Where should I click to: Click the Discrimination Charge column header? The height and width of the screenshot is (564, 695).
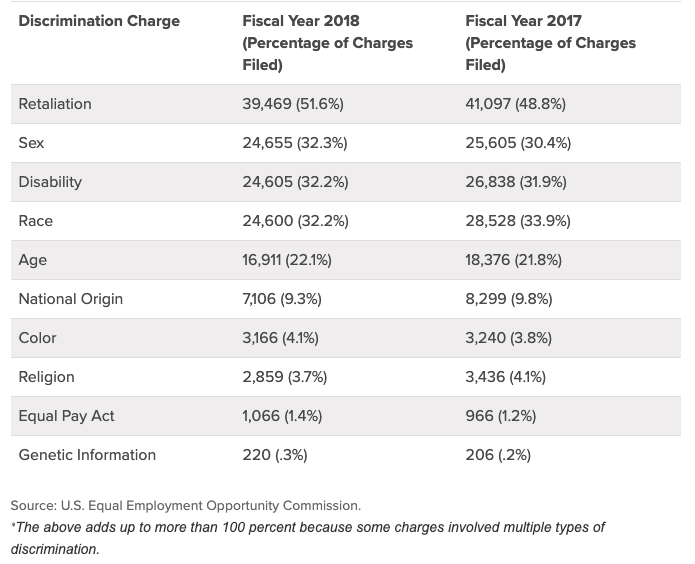tap(99, 21)
